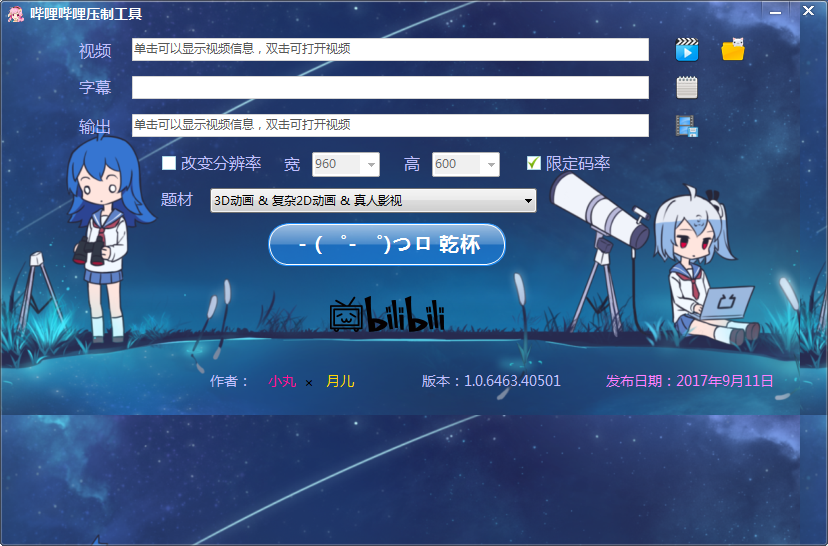Image resolution: width=828 pixels, height=546 pixels.
Task: Click the 题材 label
Action: click(x=177, y=200)
